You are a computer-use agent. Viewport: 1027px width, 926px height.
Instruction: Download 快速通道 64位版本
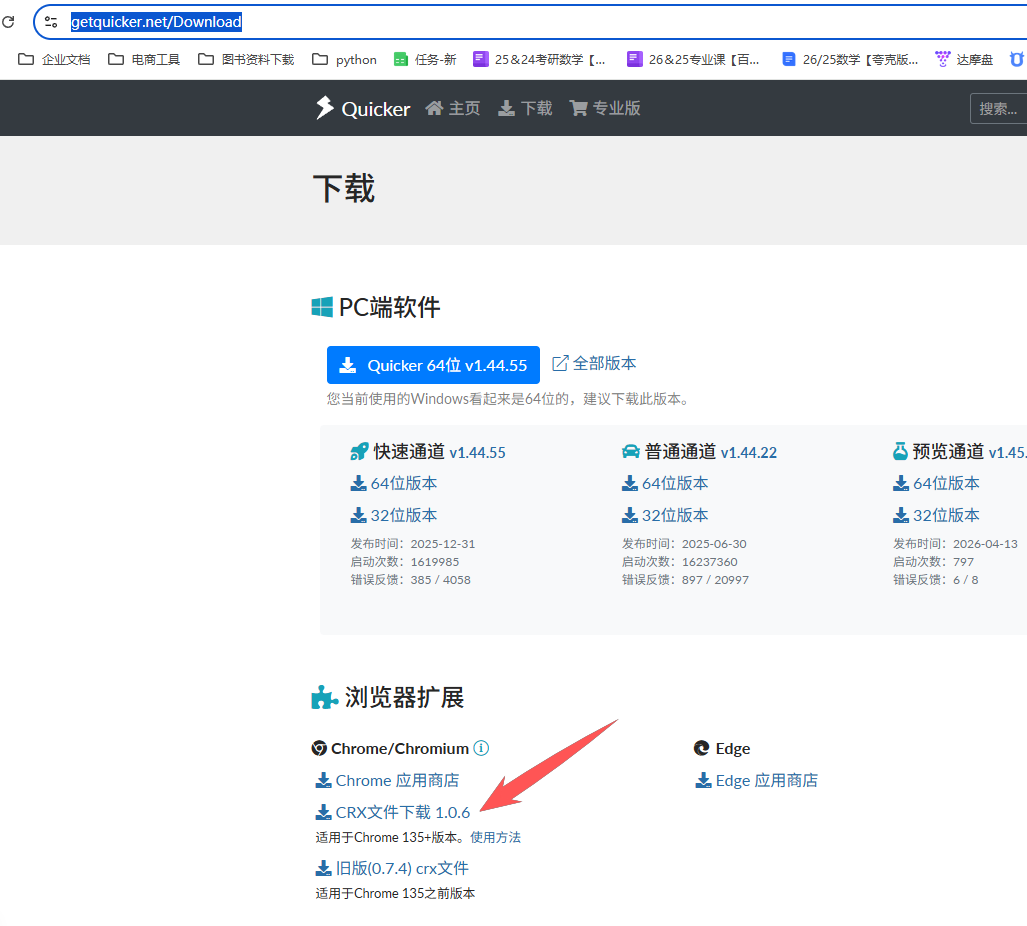coord(394,483)
